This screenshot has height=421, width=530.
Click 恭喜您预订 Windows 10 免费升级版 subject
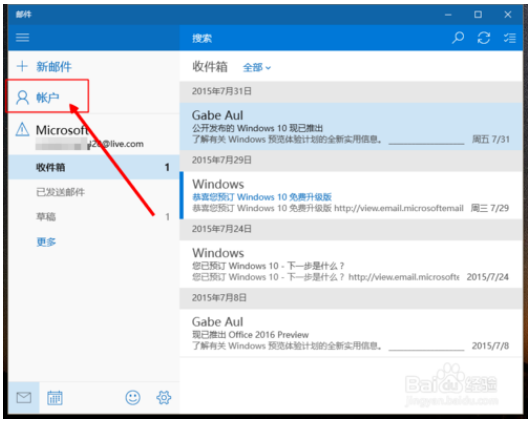[262, 197]
